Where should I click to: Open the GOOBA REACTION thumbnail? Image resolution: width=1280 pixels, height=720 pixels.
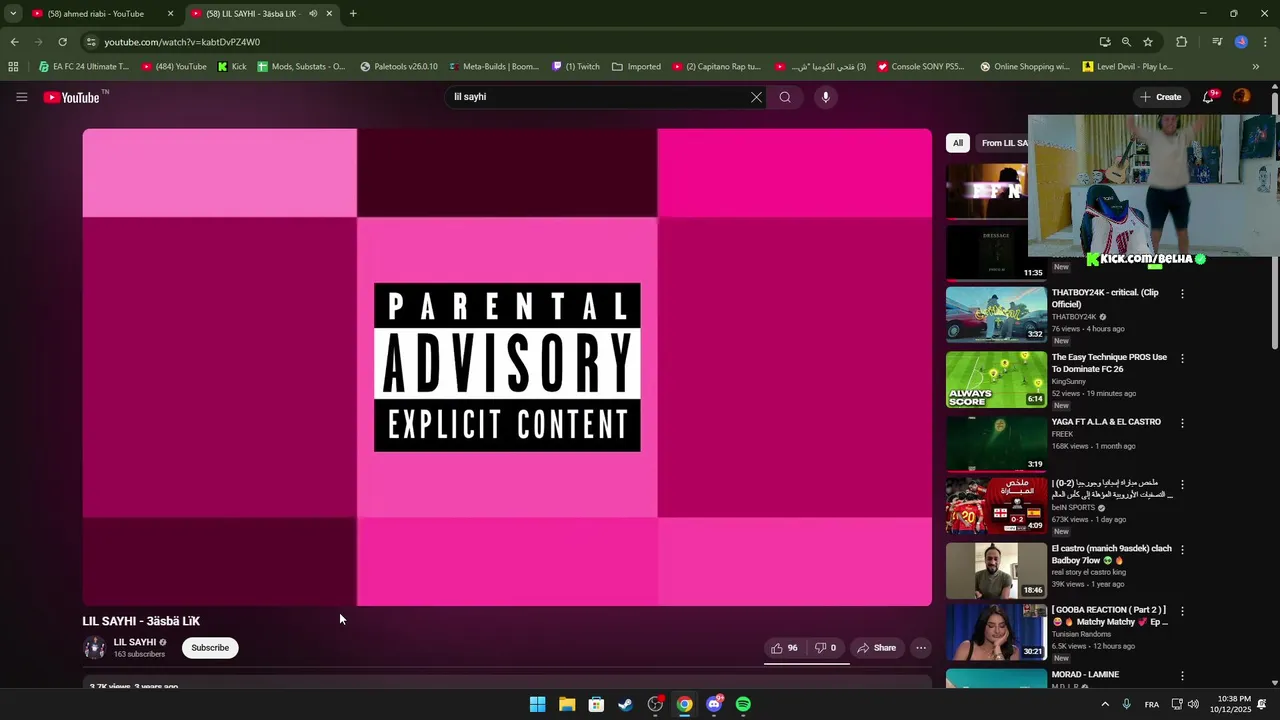(x=996, y=632)
